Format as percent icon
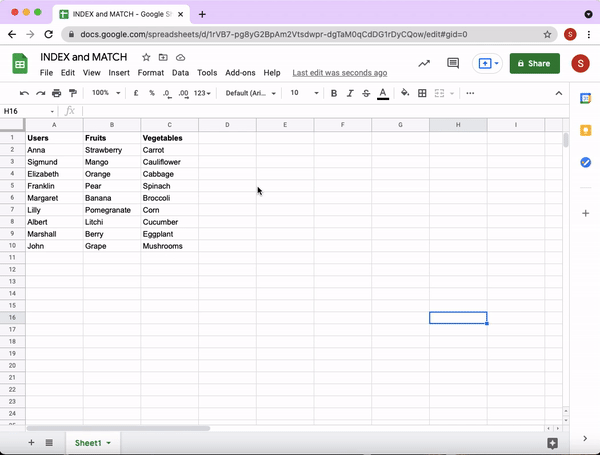The width and height of the screenshot is (600, 455). point(152,93)
